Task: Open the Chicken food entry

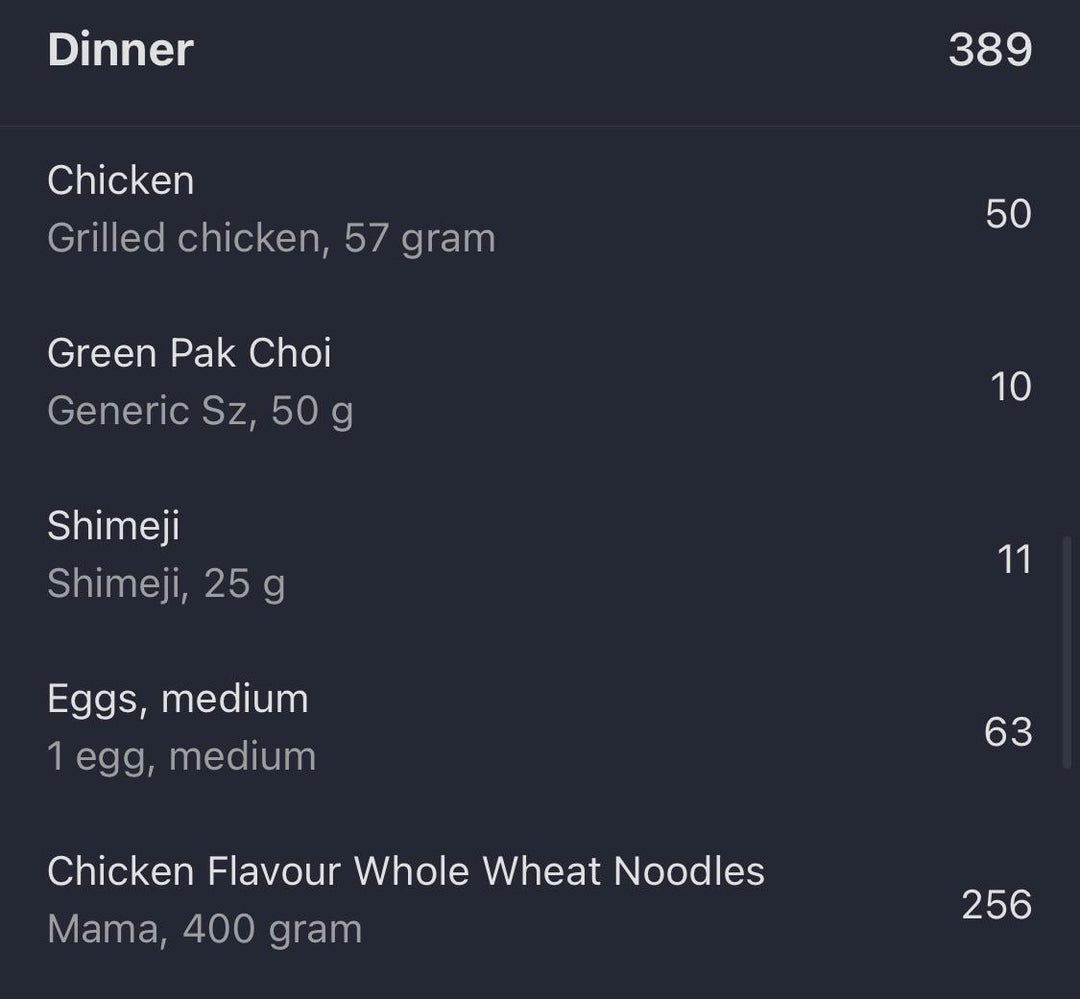Action: 120,181
